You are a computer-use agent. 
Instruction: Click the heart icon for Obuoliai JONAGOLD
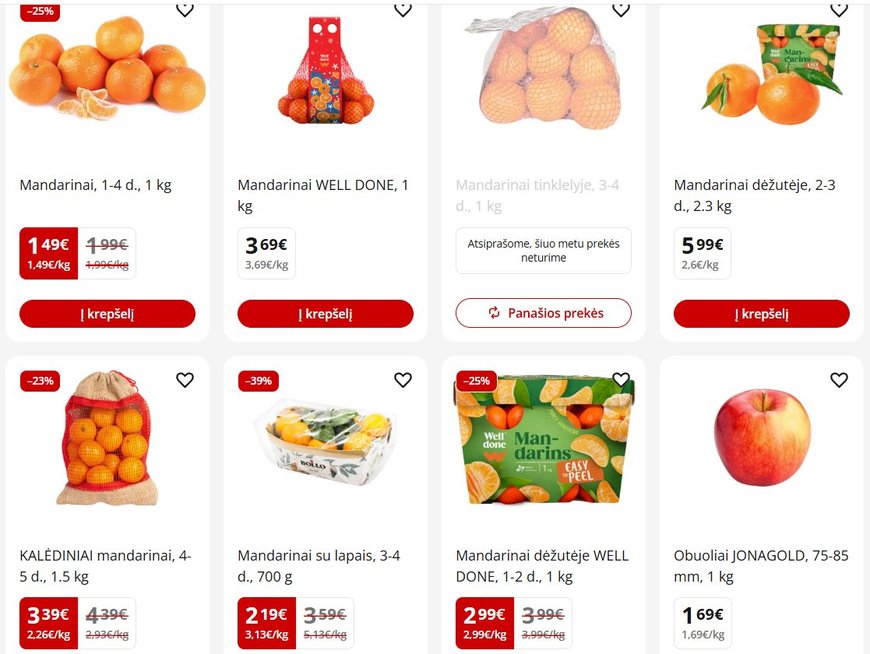coord(838,380)
